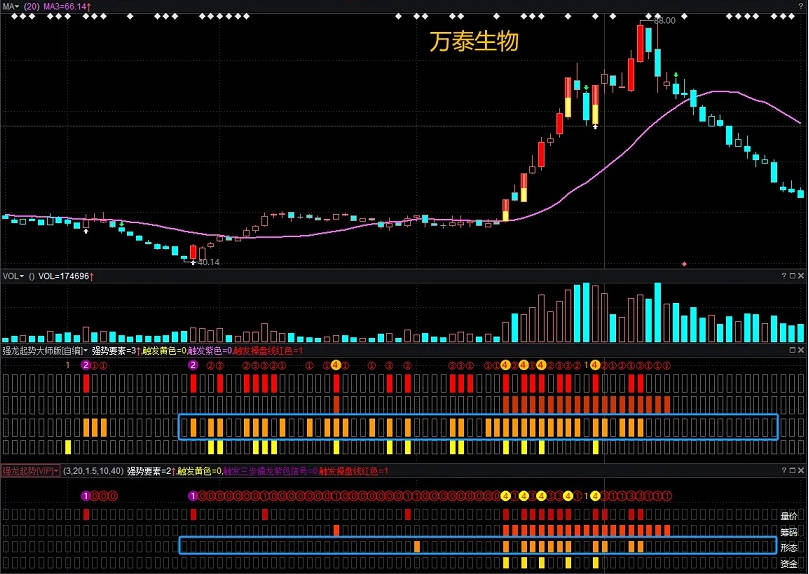Click the 强势要素=2 readout
Image resolution: width=809 pixels, height=574 pixels.
(151, 471)
